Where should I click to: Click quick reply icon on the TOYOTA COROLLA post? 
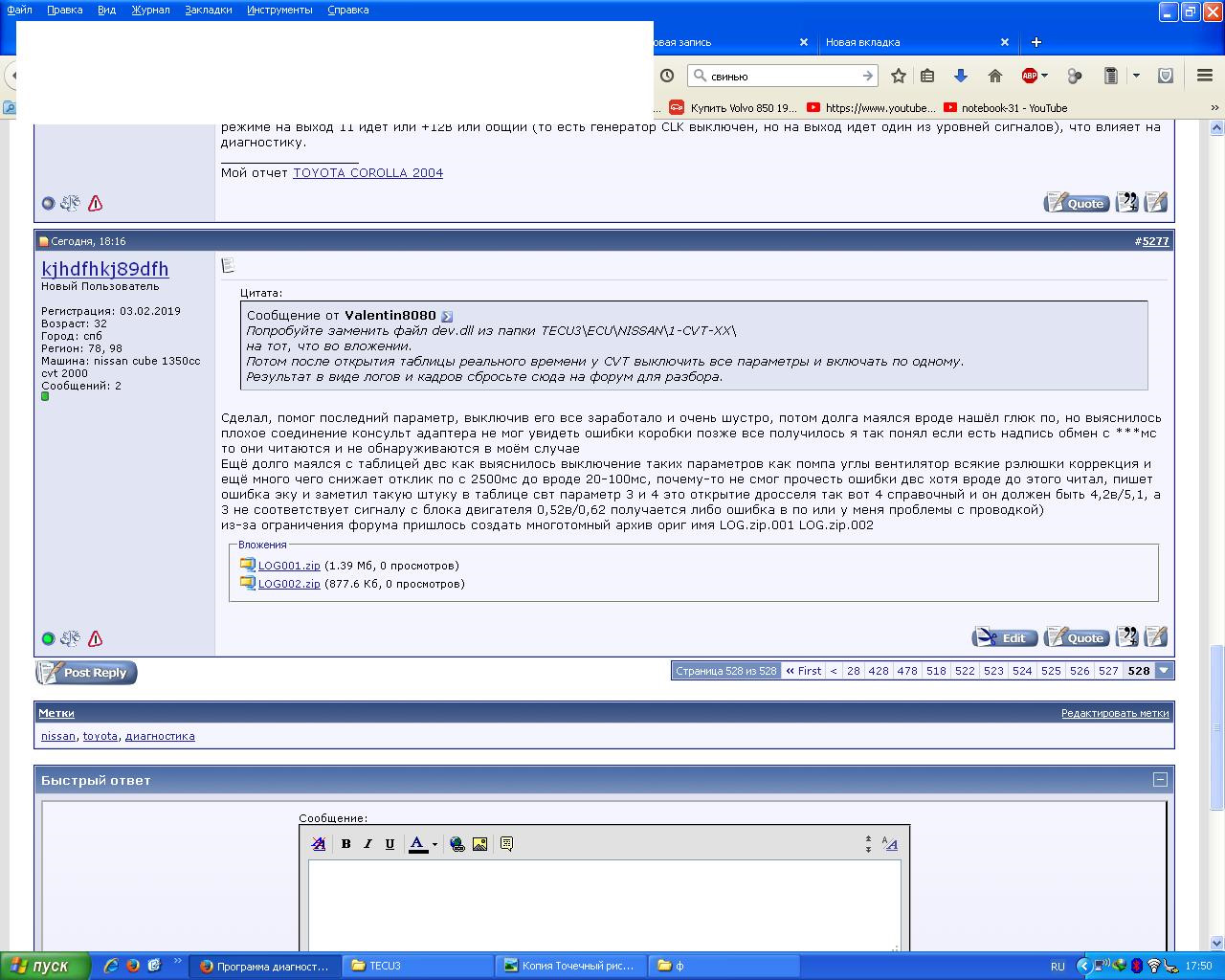1156,202
